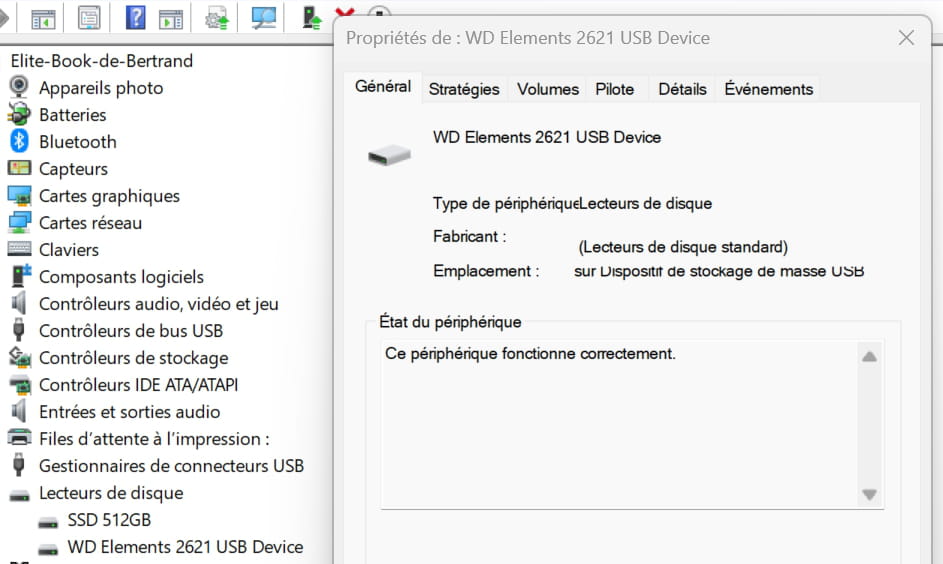Select the Contrôleurs de bus USB category
The width and height of the screenshot is (943, 564).
(x=130, y=331)
